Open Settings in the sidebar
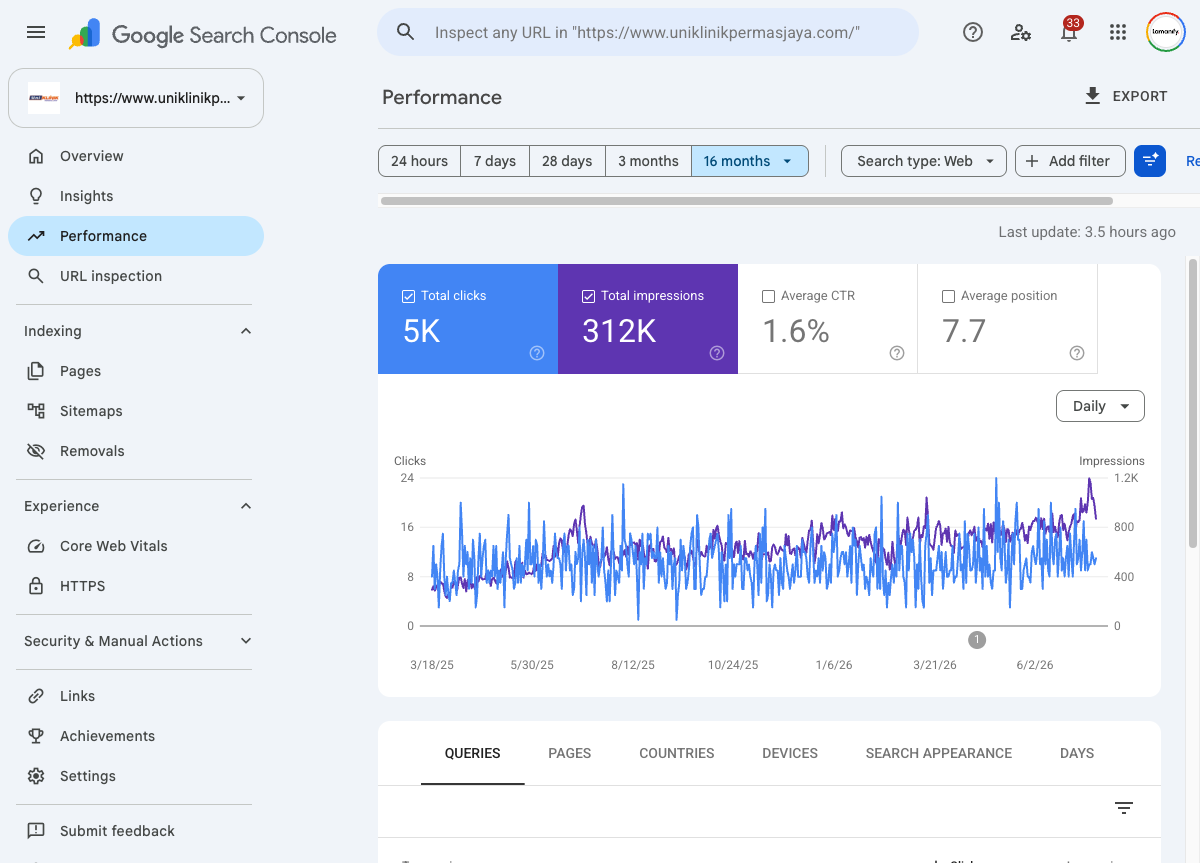 136,776
